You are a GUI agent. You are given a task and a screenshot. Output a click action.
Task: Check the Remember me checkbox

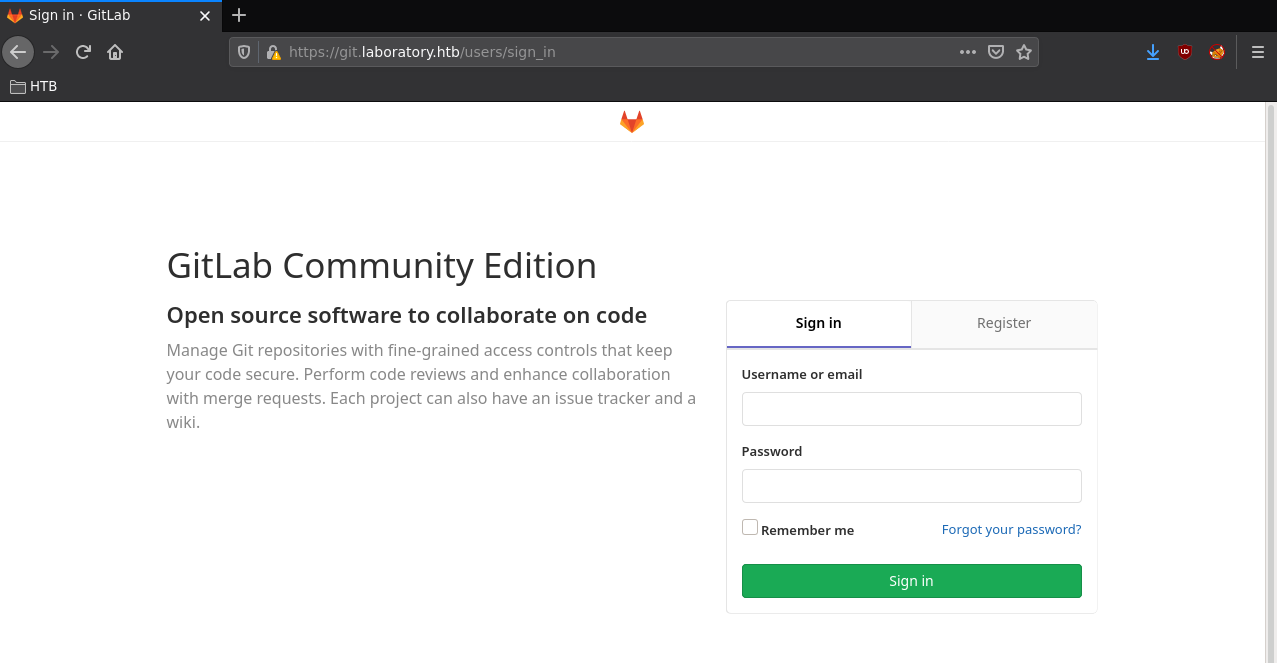click(750, 527)
